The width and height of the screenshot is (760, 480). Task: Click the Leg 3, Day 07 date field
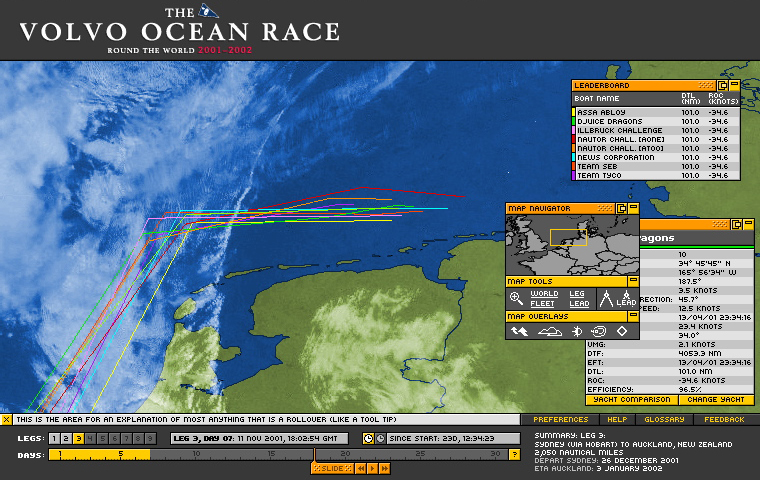point(259,439)
